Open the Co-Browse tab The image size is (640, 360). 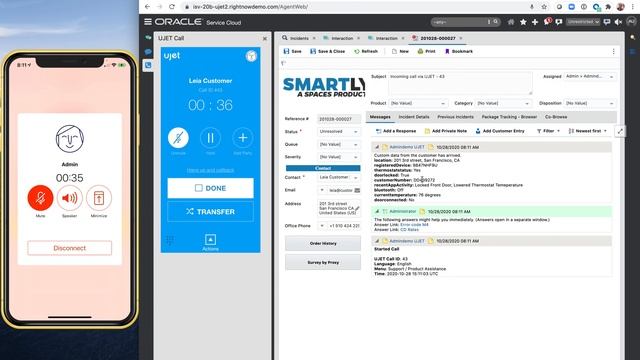pyautogui.click(x=556, y=117)
